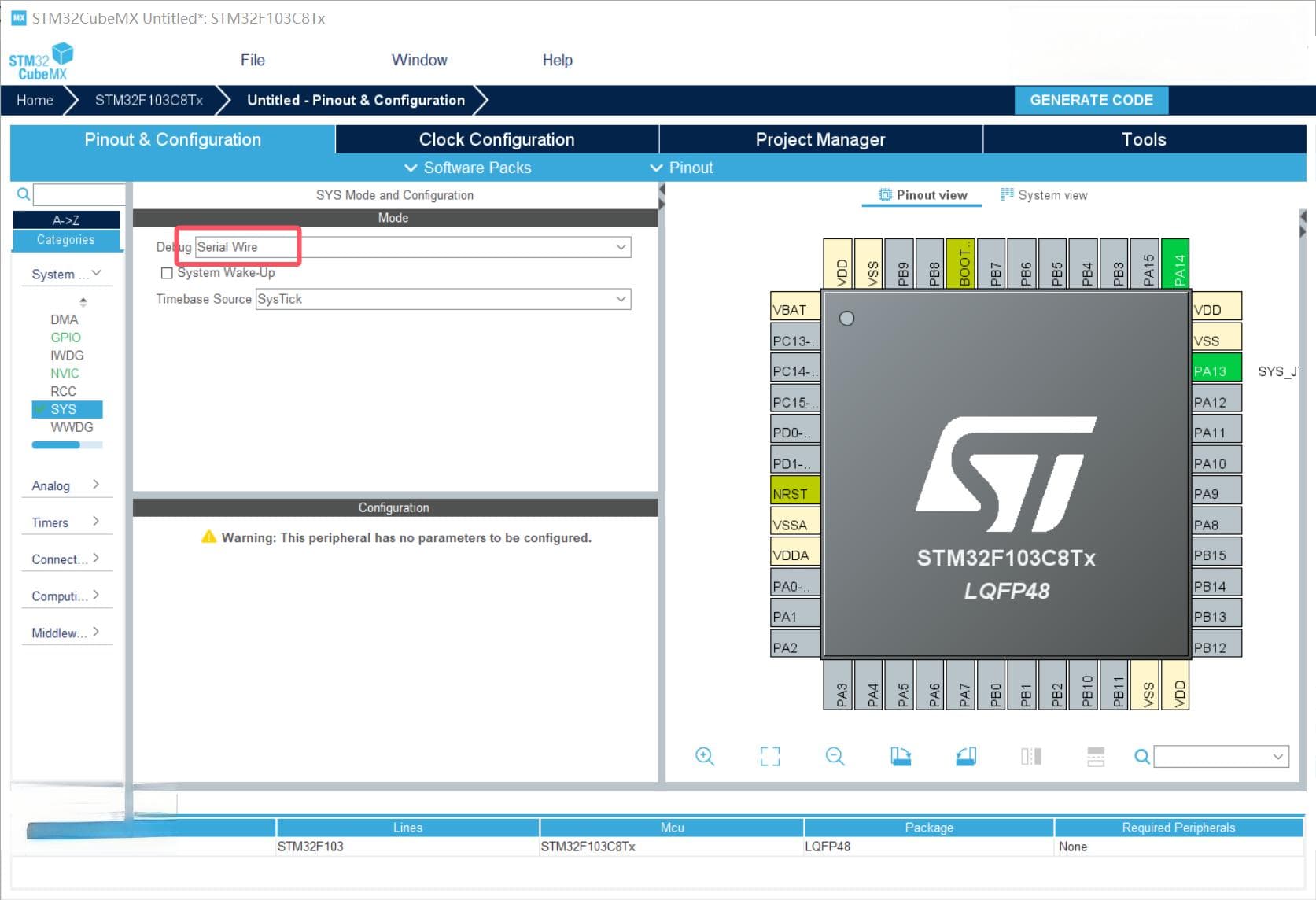
Task: Click the GENERATE CODE button
Action: click(x=1091, y=100)
